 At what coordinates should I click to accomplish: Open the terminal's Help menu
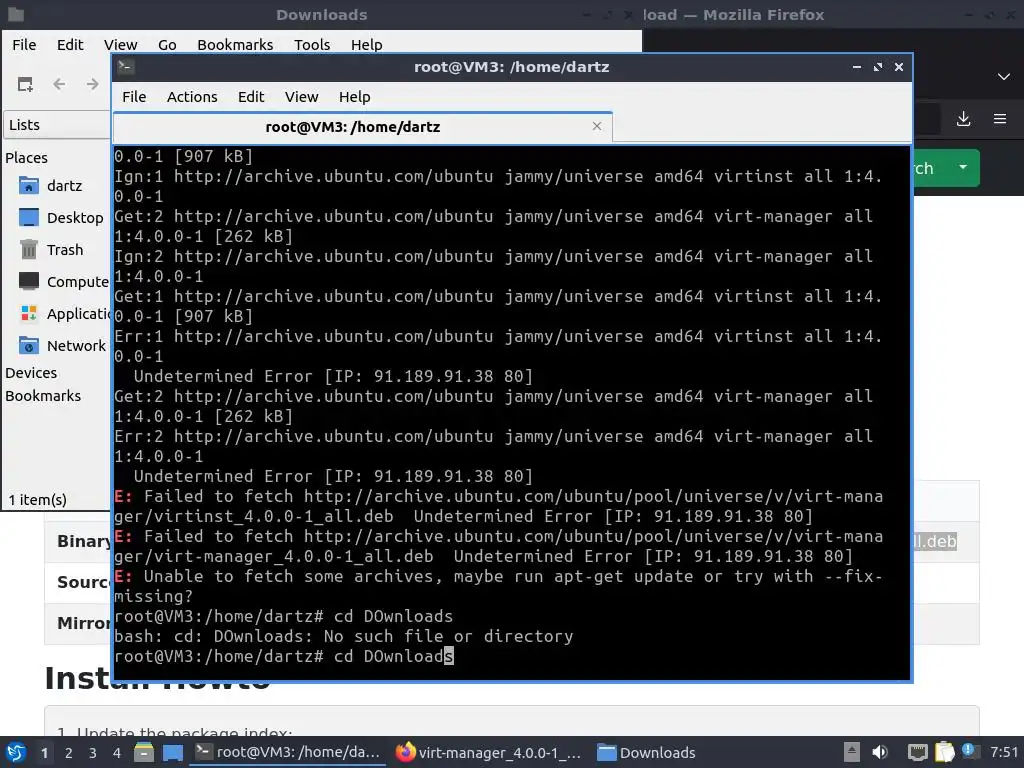pyautogui.click(x=355, y=97)
